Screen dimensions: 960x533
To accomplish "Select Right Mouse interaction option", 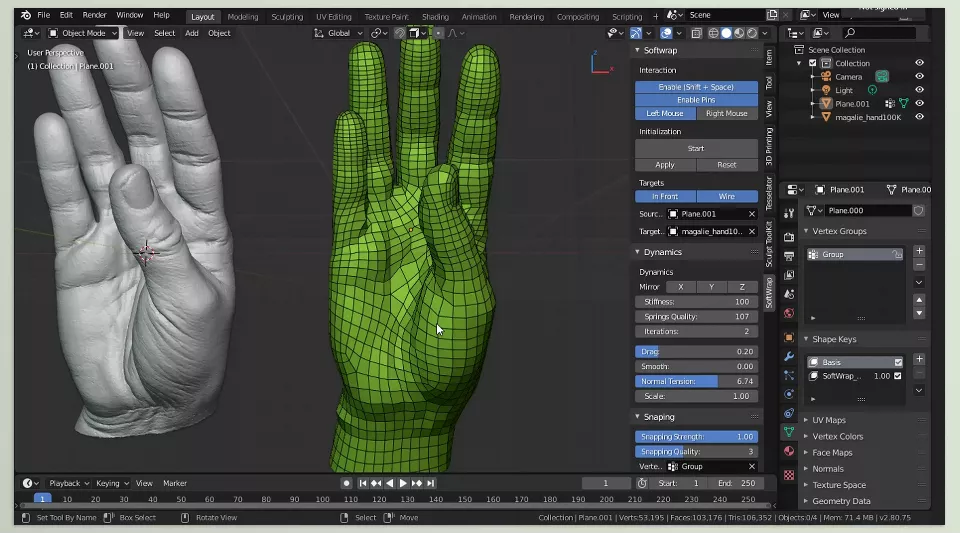I will (727, 113).
